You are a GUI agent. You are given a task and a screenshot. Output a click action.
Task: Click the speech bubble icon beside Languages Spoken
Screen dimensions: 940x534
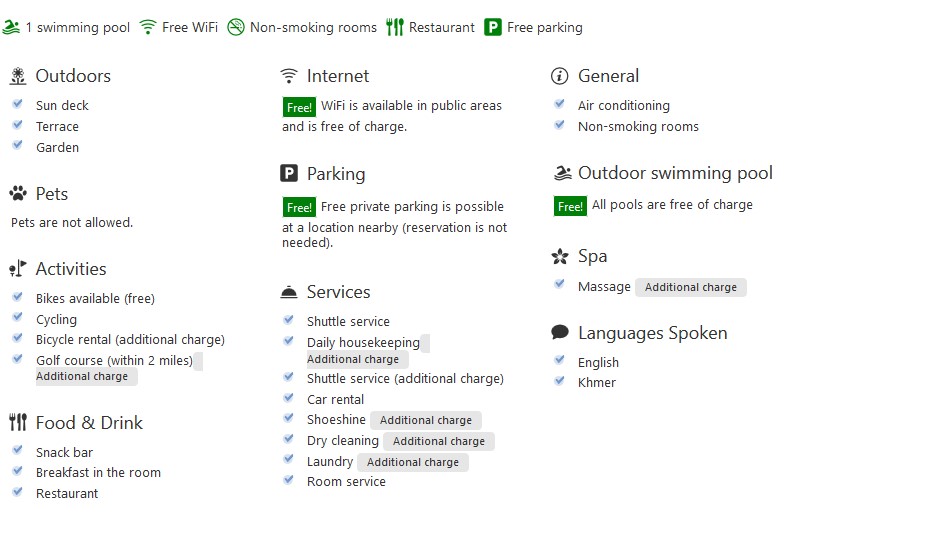point(560,332)
